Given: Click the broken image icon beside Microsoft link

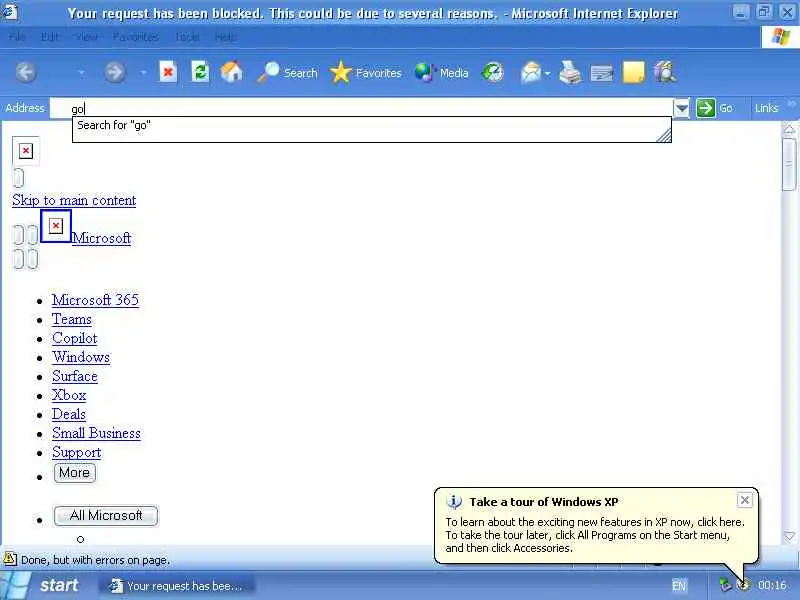Looking at the screenshot, I should click(x=56, y=226).
